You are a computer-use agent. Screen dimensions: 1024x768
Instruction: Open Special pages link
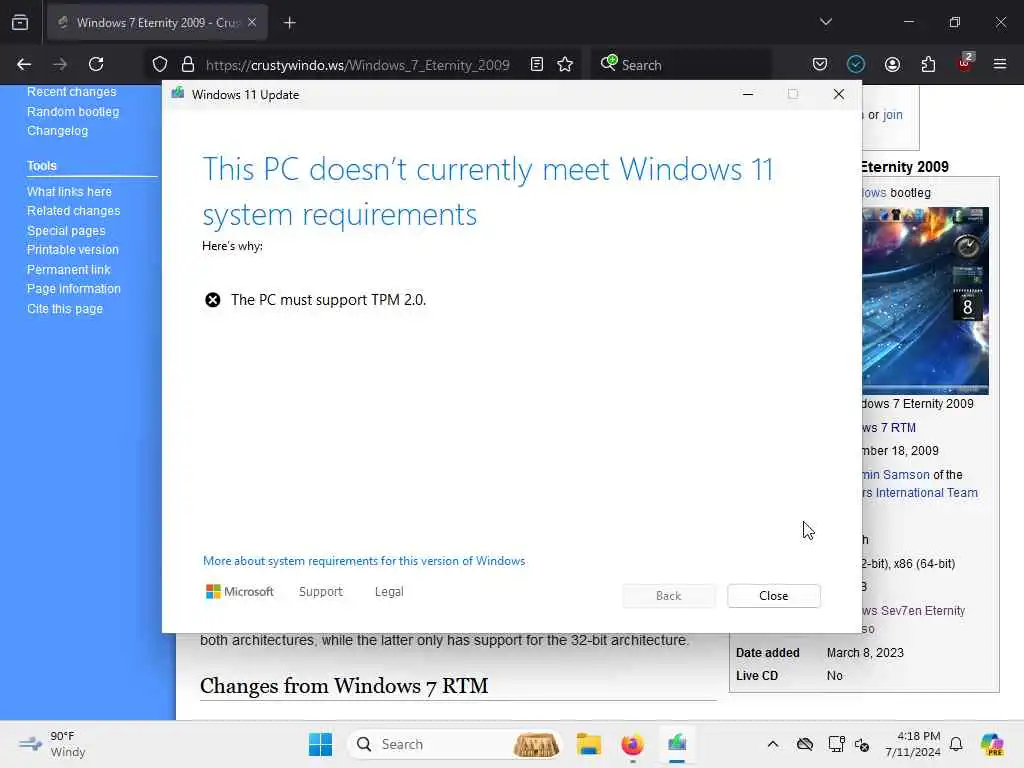click(66, 231)
